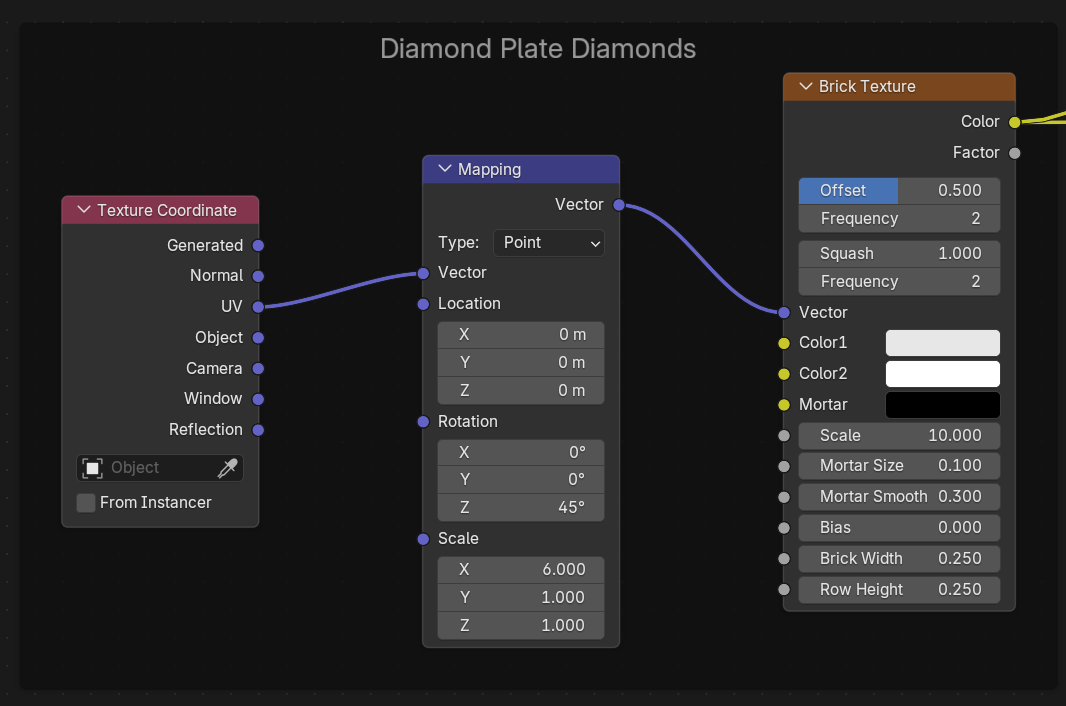The image size is (1066, 706).
Task: Enable the From Instancer checkbox
Action: pyautogui.click(x=87, y=502)
